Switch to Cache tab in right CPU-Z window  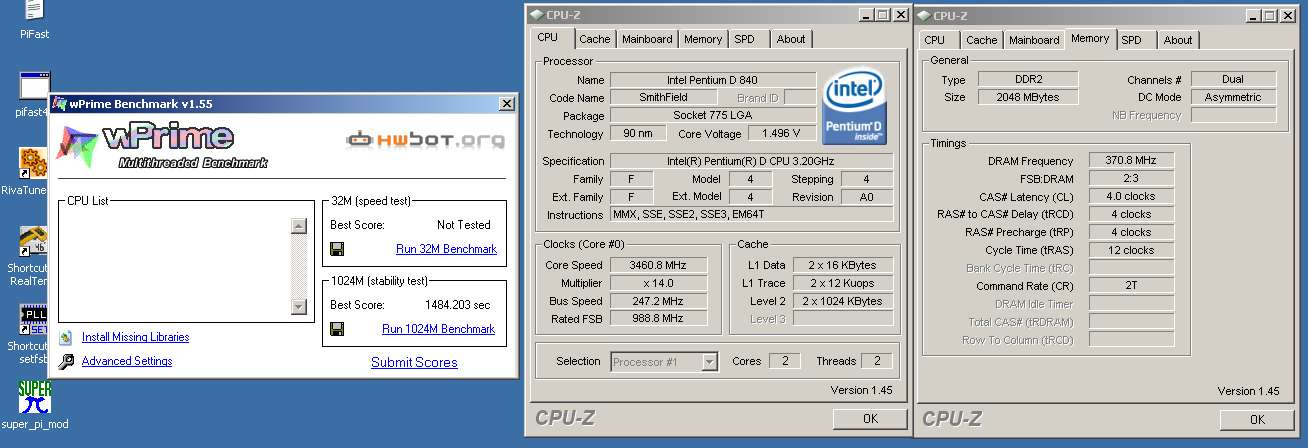pos(981,40)
